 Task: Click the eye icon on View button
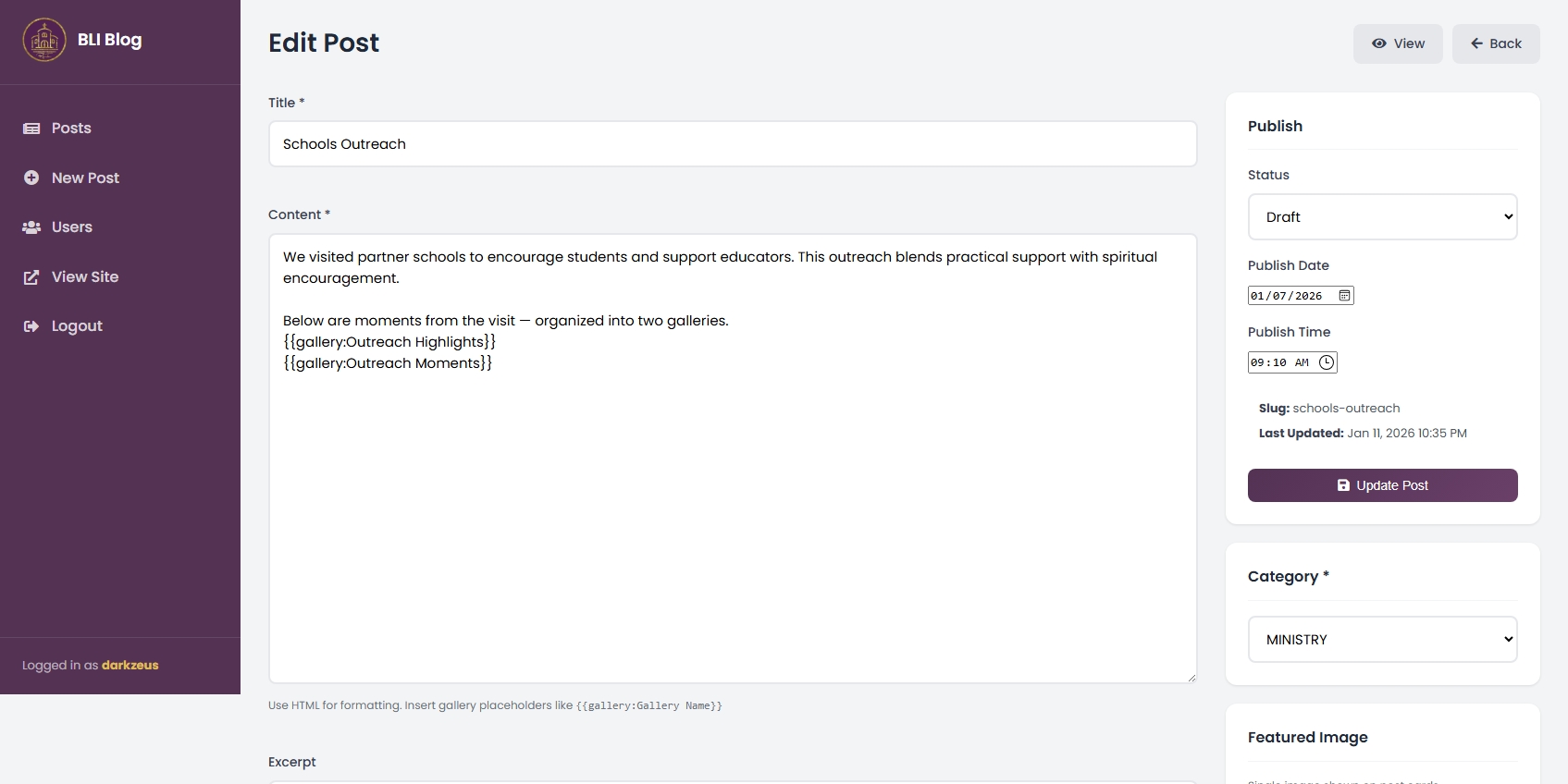pos(1378,43)
